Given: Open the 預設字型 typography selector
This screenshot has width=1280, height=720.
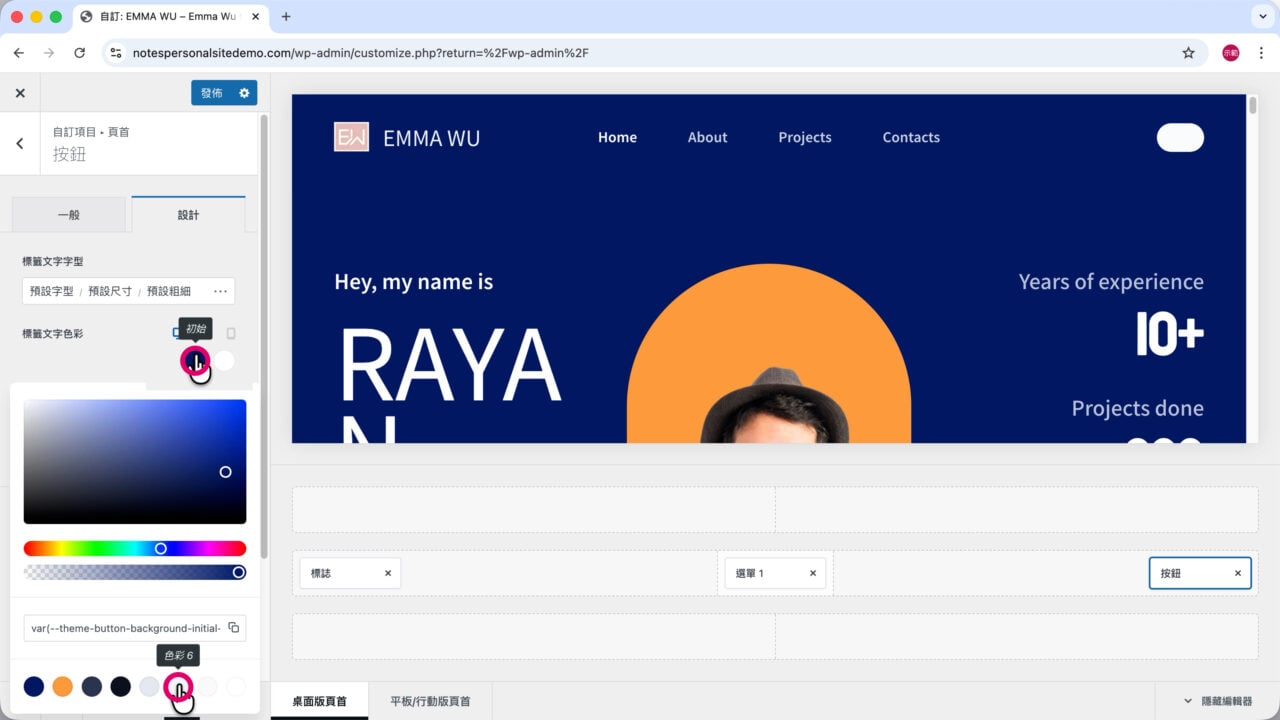Looking at the screenshot, I should click(52, 291).
